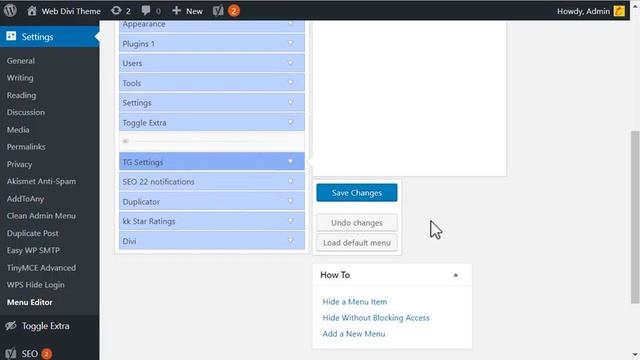The height and width of the screenshot is (360, 640).
Task: Open Writing settings page
Action: [20, 78]
